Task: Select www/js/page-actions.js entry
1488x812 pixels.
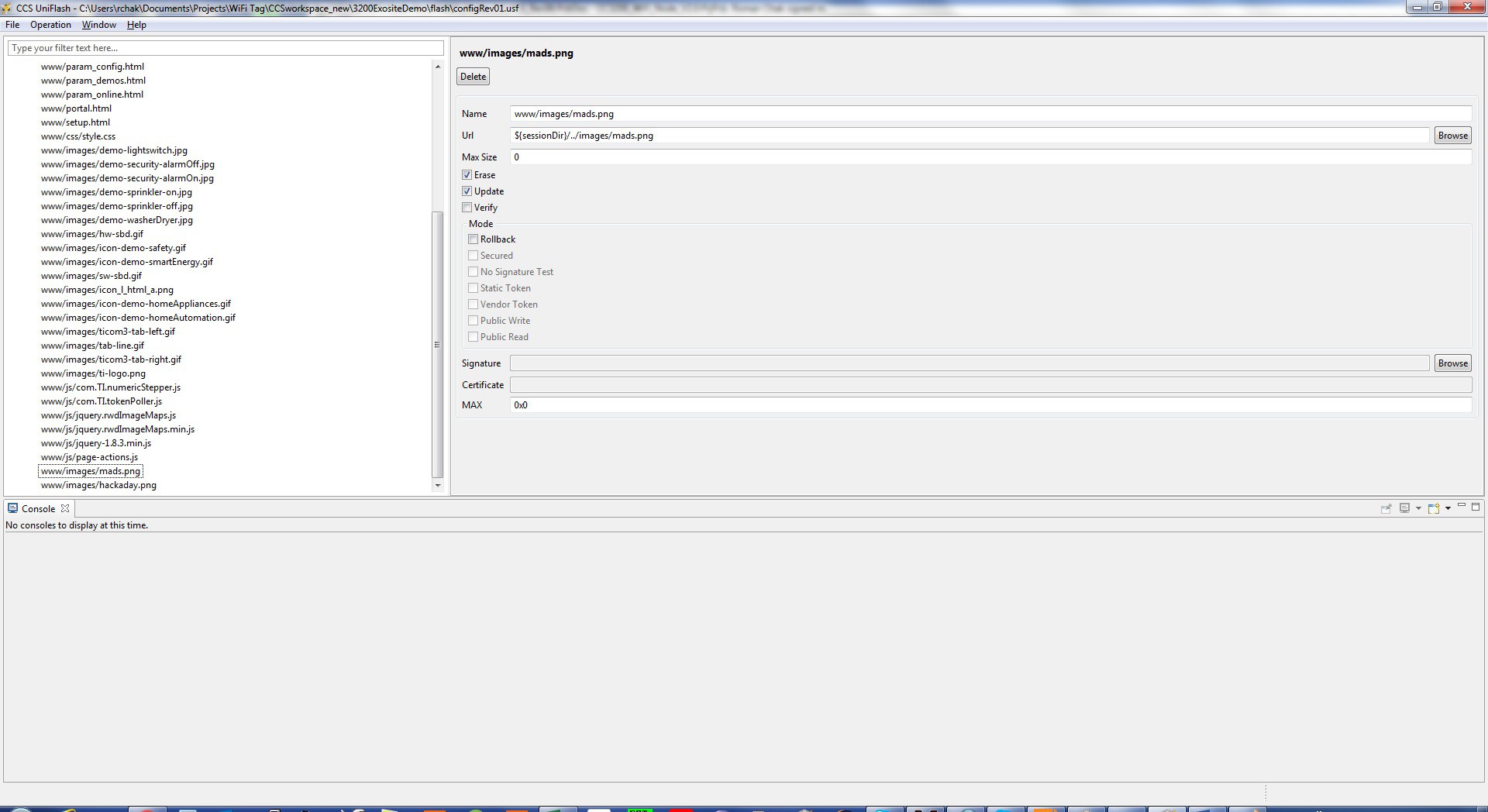Action: [89, 457]
